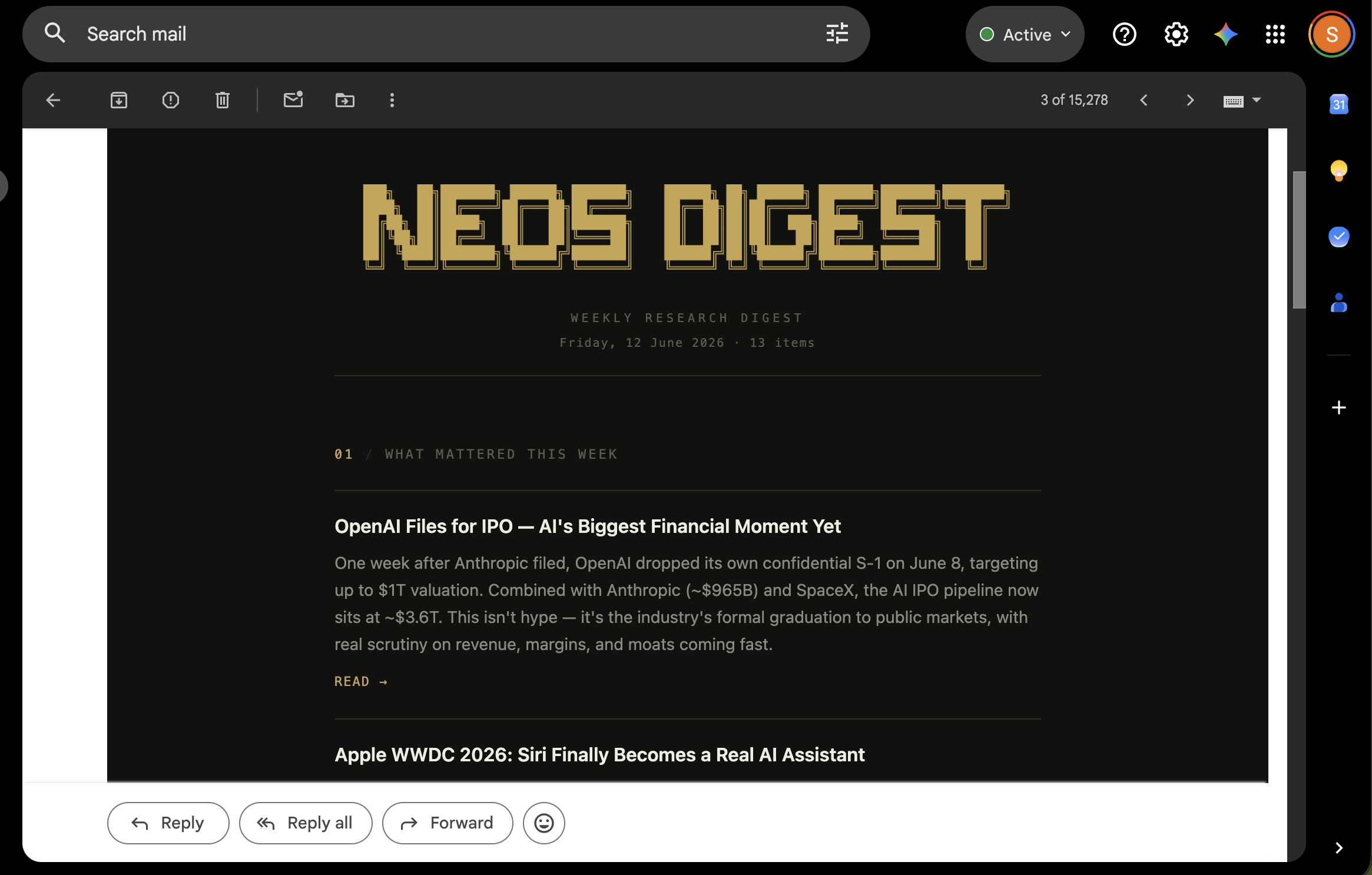Image resolution: width=1372 pixels, height=875 pixels.
Task: Open more actions three-dot menu
Action: point(392,100)
